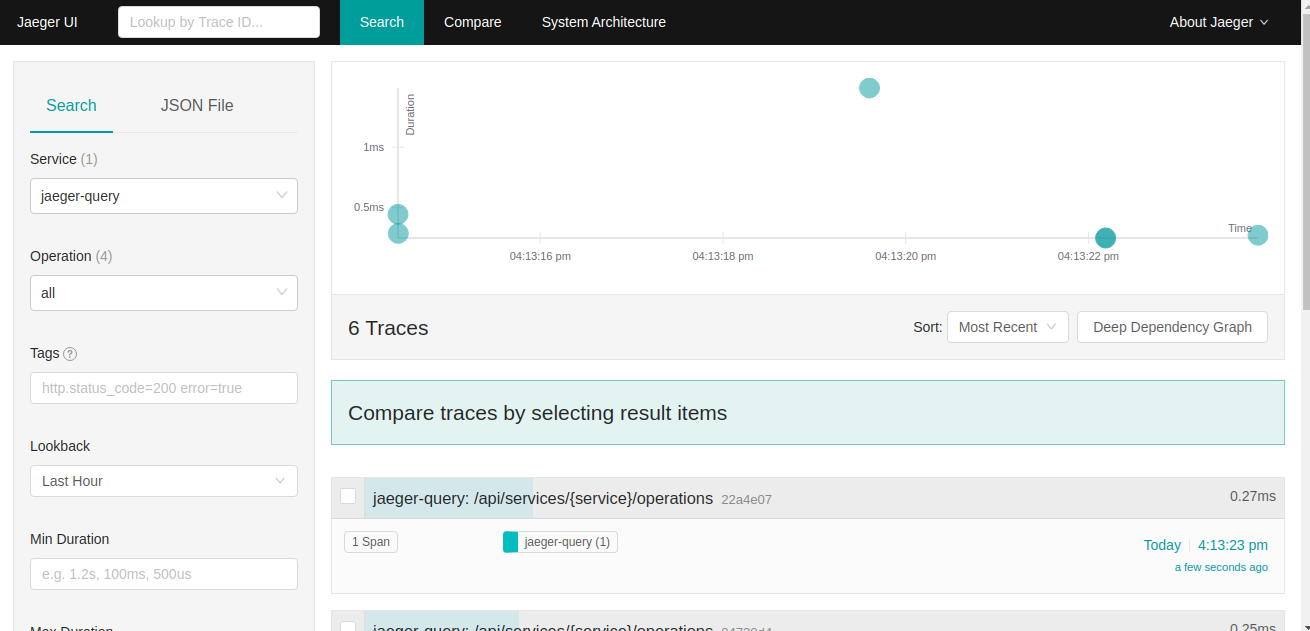Expand the About Jaeger menu
Viewport: 1310px width, 631px height.
pos(1219,22)
